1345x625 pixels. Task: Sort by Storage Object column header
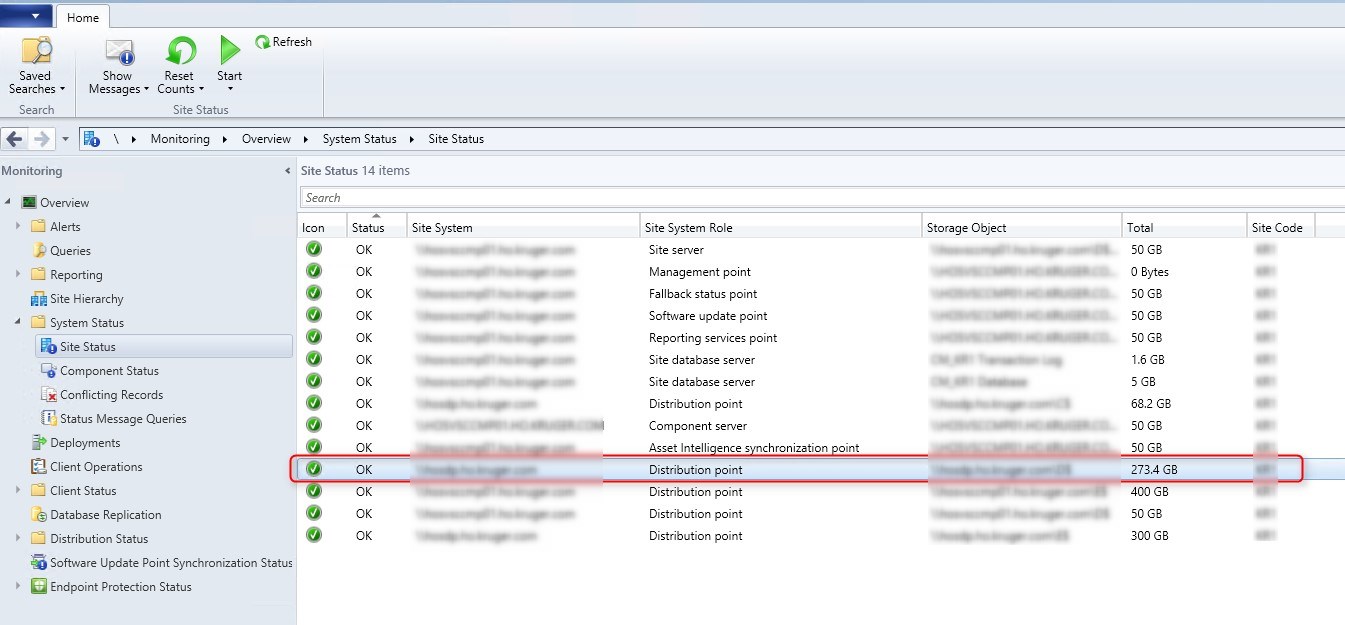click(x=1022, y=228)
